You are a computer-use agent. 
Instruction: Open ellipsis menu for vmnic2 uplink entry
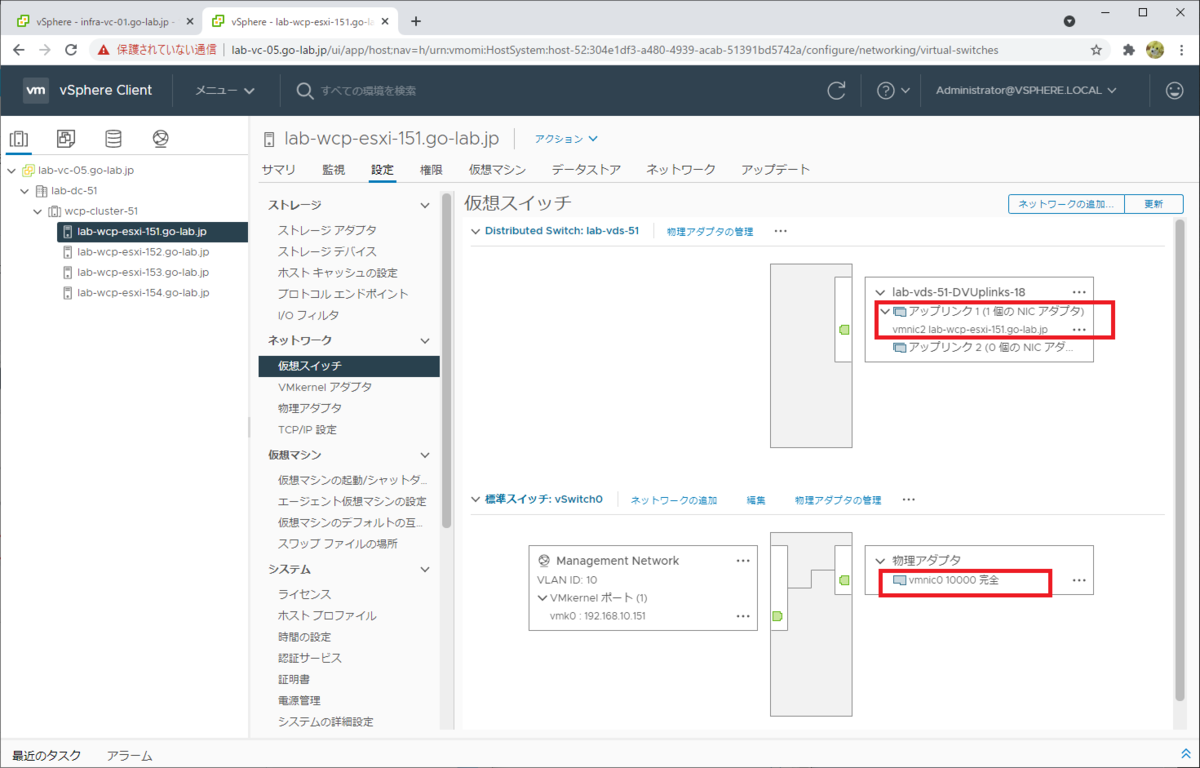coord(1079,329)
